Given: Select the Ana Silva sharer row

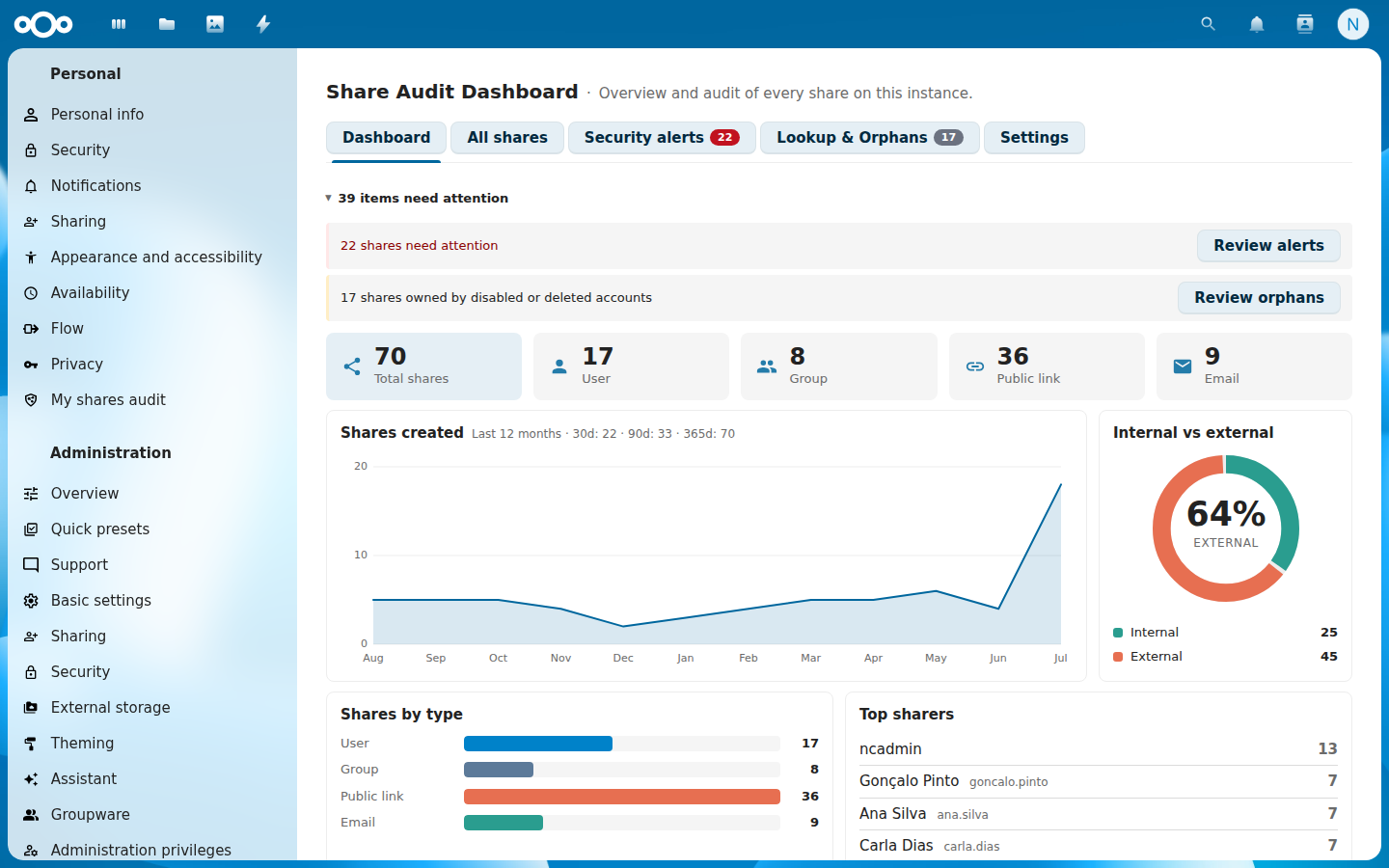Looking at the screenshot, I should (1098, 814).
